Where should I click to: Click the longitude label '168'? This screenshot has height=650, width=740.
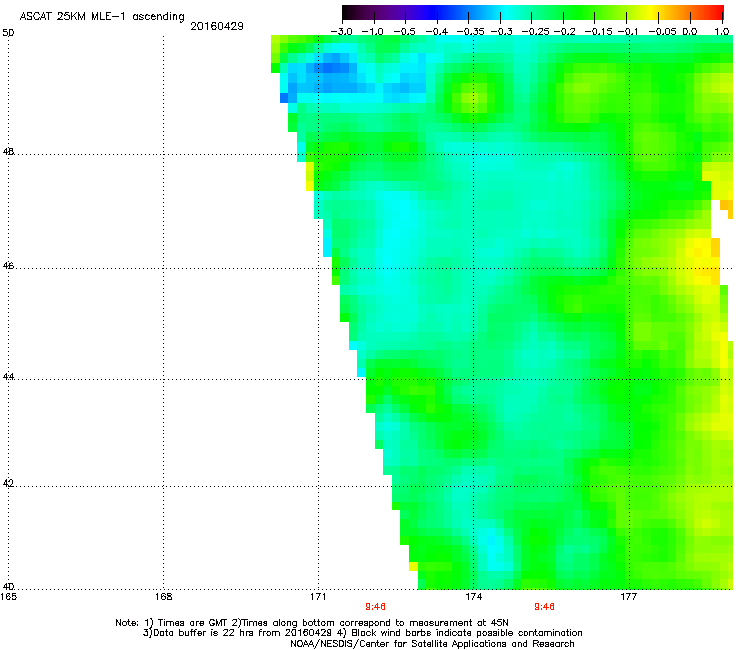[163, 597]
